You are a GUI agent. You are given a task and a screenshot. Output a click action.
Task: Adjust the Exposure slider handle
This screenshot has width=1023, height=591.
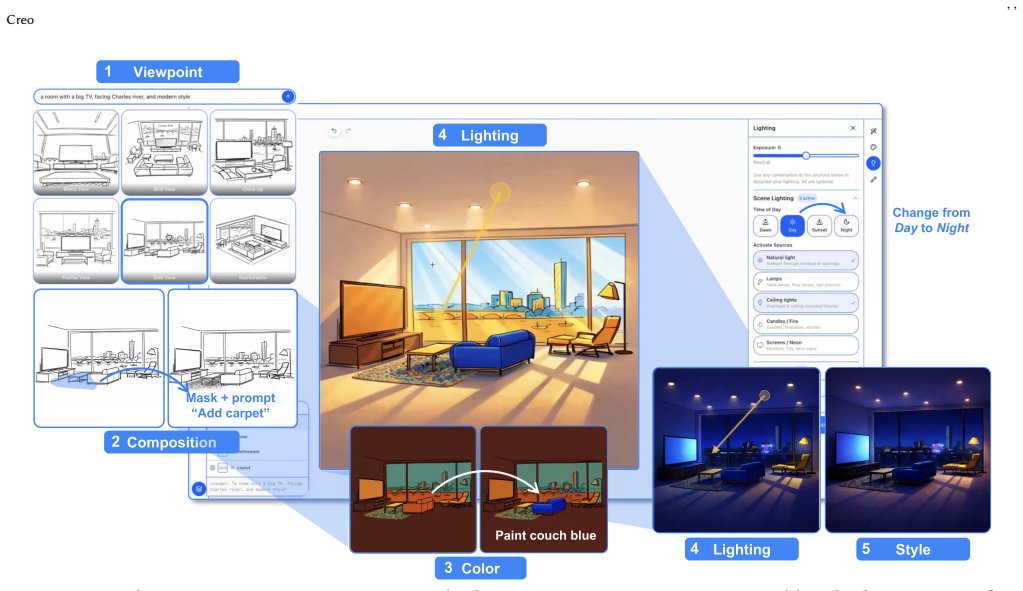point(806,155)
